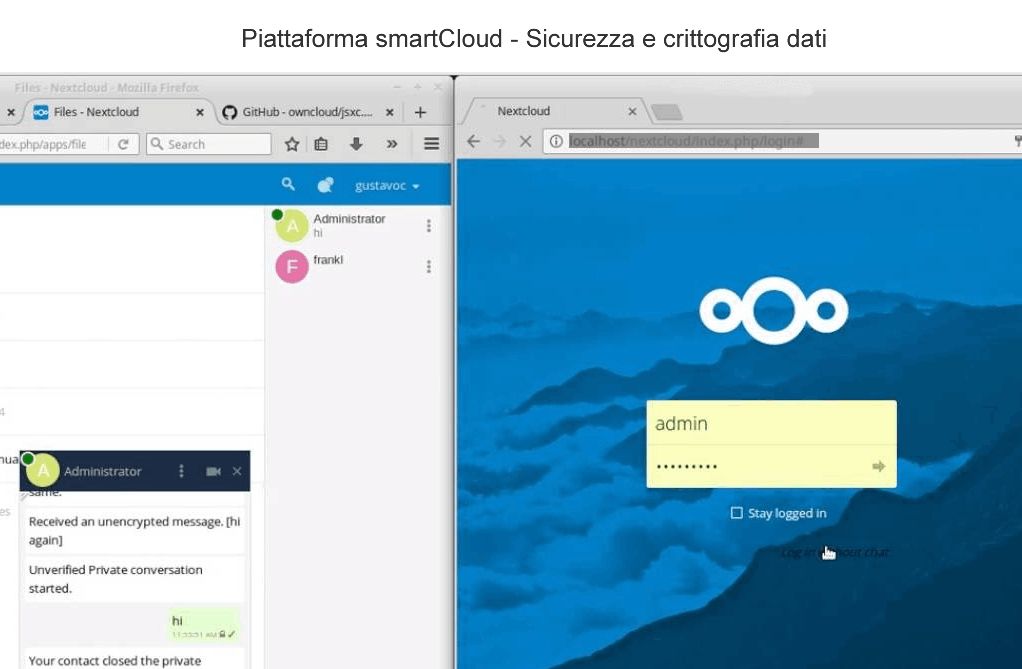Enable the Stay logged in checkbox
Screen dimensions: 1022x669
click(737, 513)
